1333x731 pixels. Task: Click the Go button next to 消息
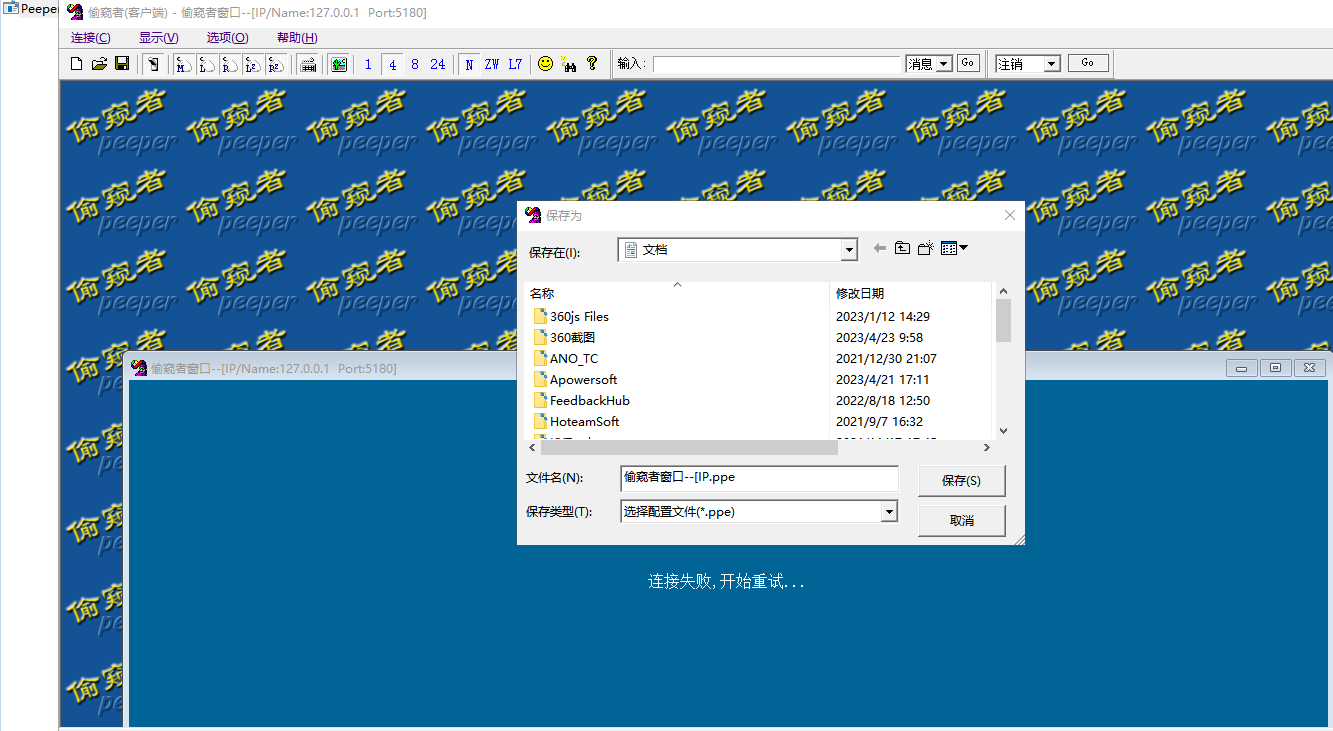pyautogui.click(x=968, y=63)
